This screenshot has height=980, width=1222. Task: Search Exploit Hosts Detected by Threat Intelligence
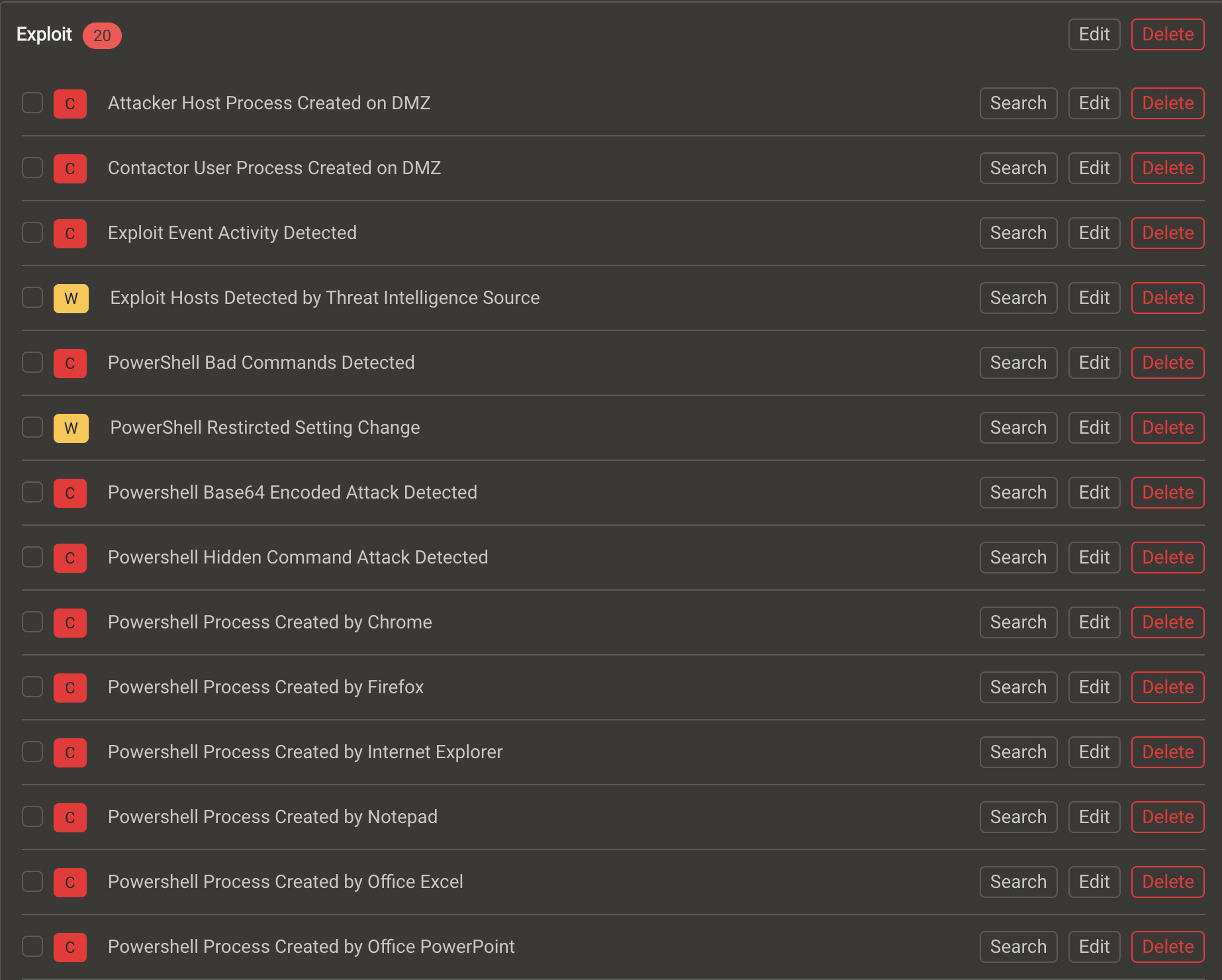pyautogui.click(x=1018, y=298)
